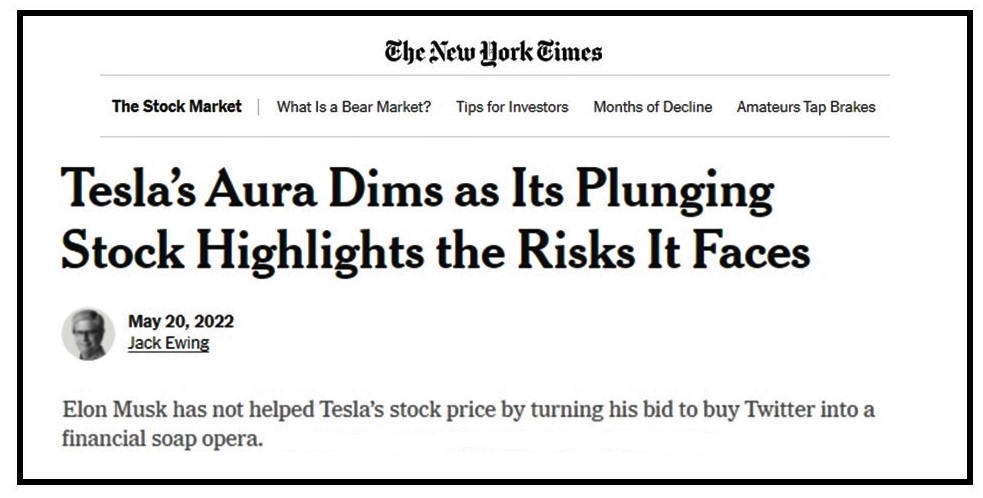
Task: Select Tips for Investors in navigation
Action: pyautogui.click(x=512, y=107)
